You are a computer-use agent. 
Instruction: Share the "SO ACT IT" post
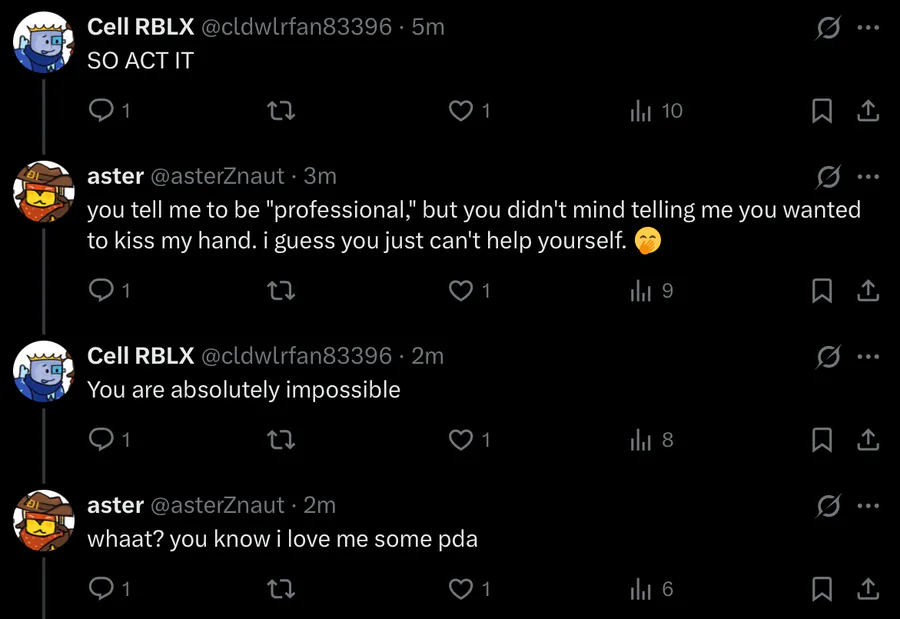[869, 111]
